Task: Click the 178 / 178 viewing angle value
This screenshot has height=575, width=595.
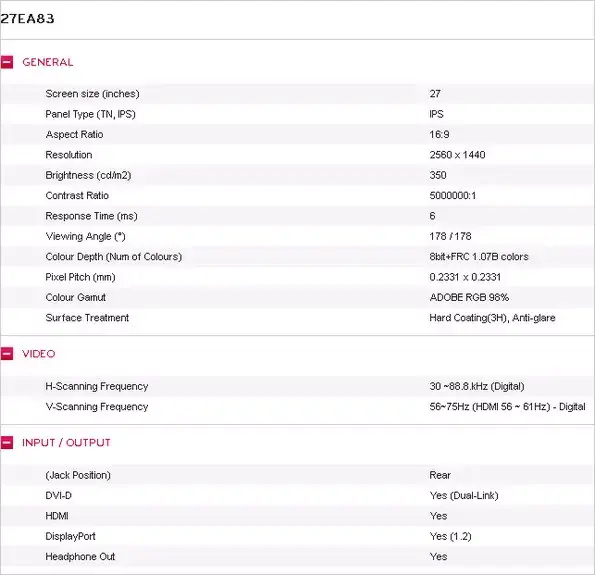Action: [450, 236]
